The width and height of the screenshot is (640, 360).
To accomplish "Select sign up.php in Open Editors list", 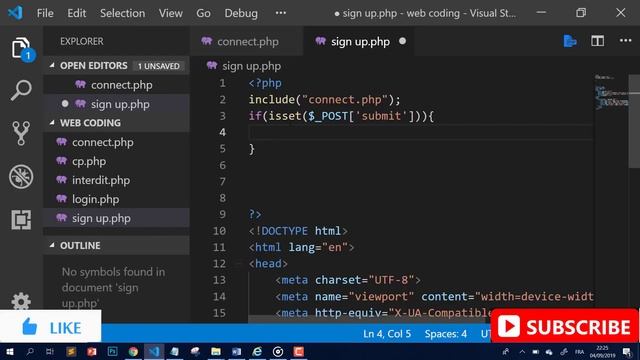I will [116, 104].
